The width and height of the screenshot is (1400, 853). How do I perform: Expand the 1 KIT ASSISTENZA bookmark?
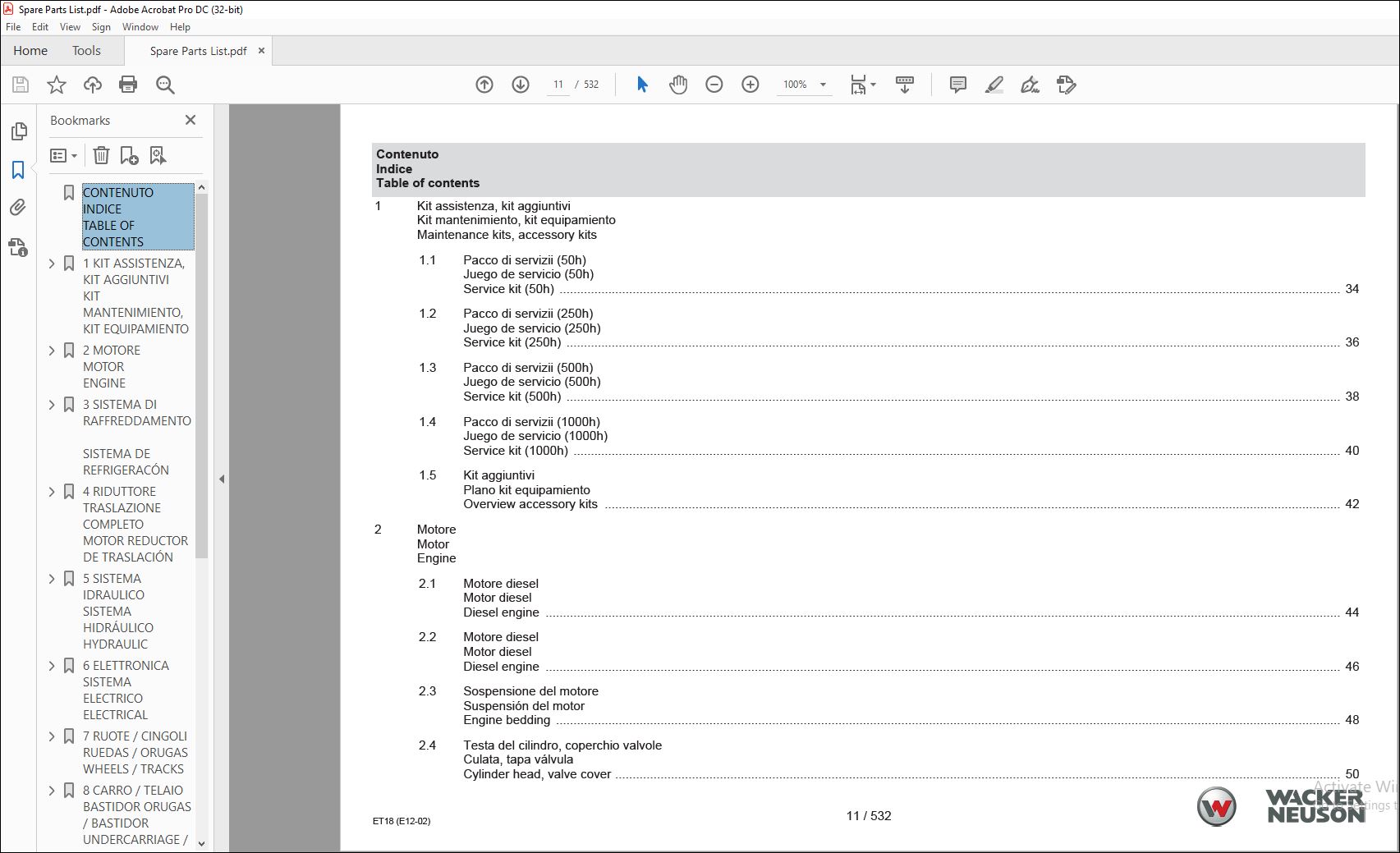[x=52, y=264]
